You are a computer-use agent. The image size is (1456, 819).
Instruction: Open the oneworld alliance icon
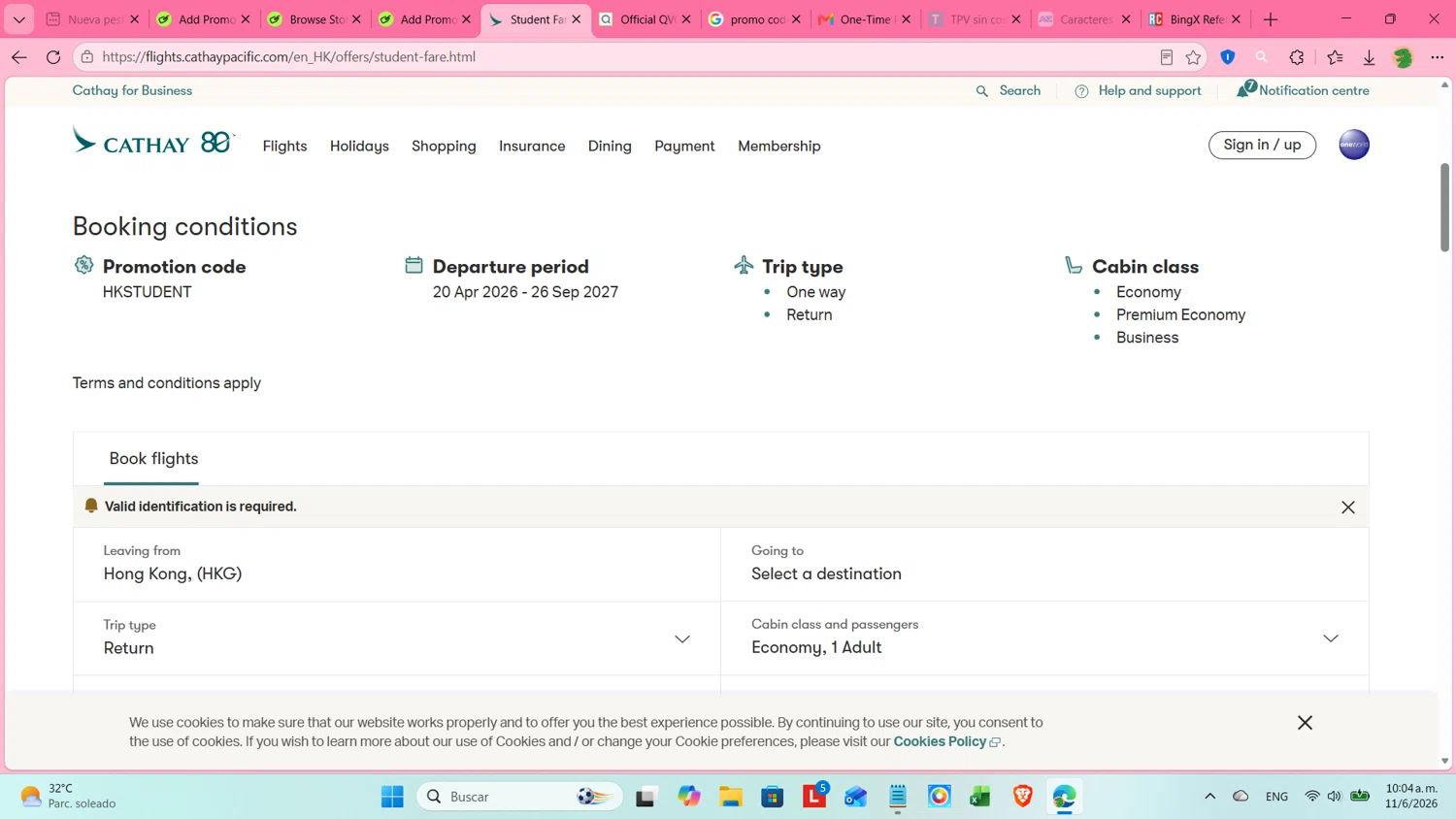click(x=1353, y=145)
